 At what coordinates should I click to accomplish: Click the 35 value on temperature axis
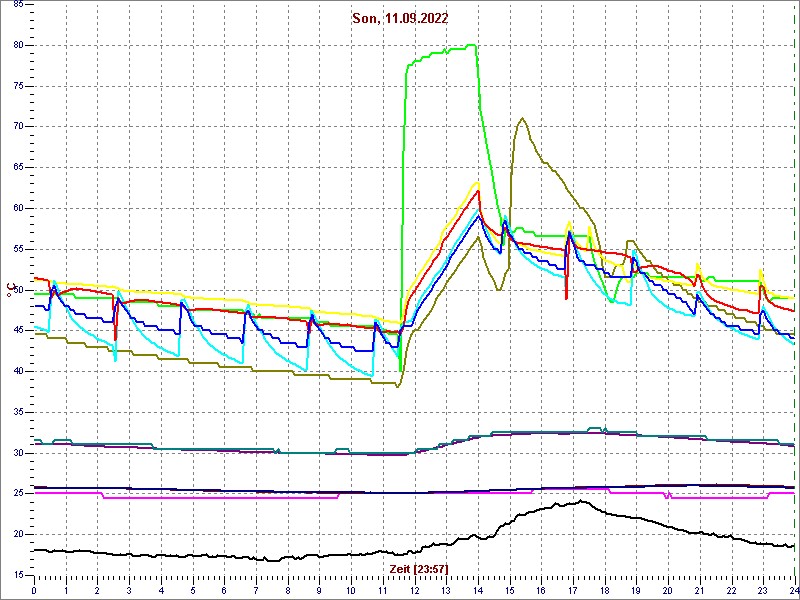tap(17, 412)
